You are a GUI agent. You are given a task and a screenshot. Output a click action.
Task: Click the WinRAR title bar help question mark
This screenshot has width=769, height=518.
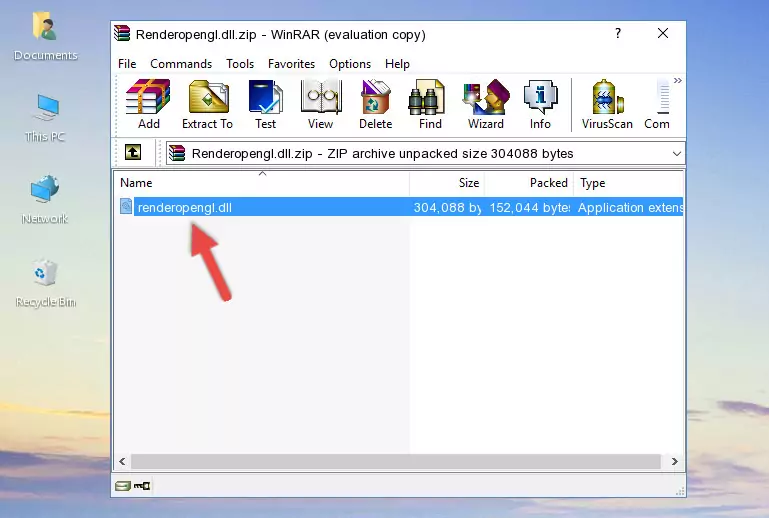[618, 33]
